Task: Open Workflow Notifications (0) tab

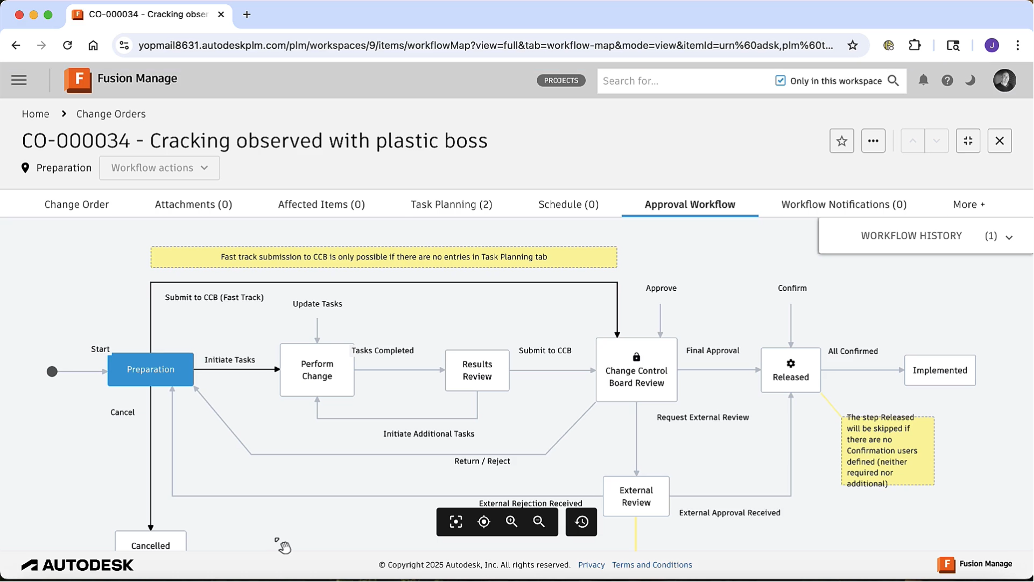Action: (x=844, y=204)
